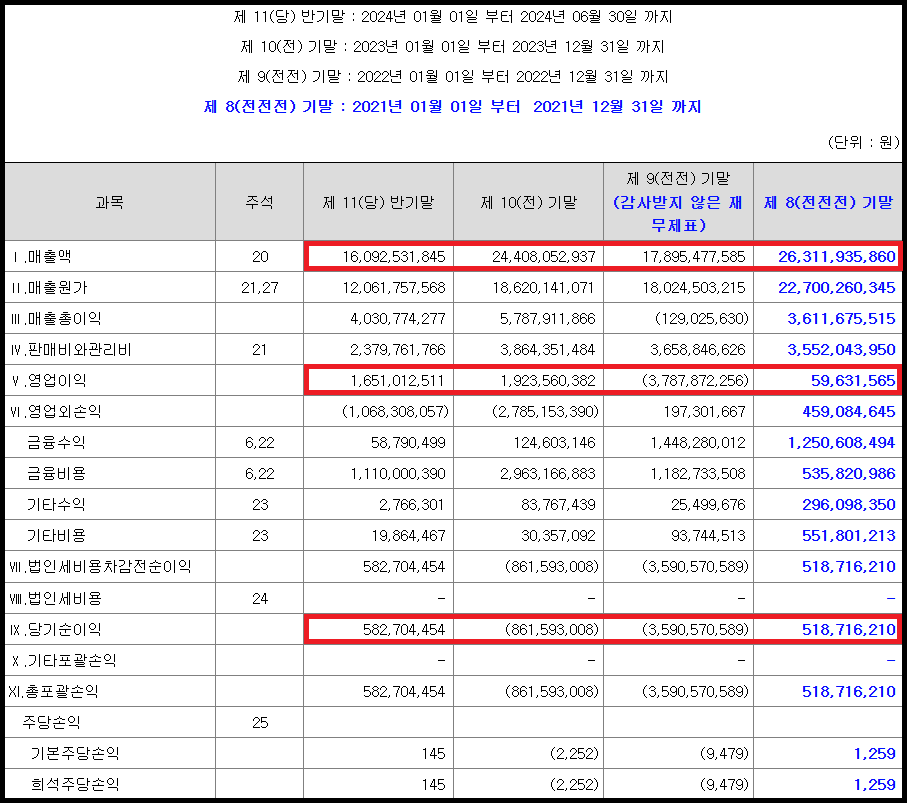Click the 3,864,351,484 SG&A value
The height and width of the screenshot is (803, 907).
point(547,349)
